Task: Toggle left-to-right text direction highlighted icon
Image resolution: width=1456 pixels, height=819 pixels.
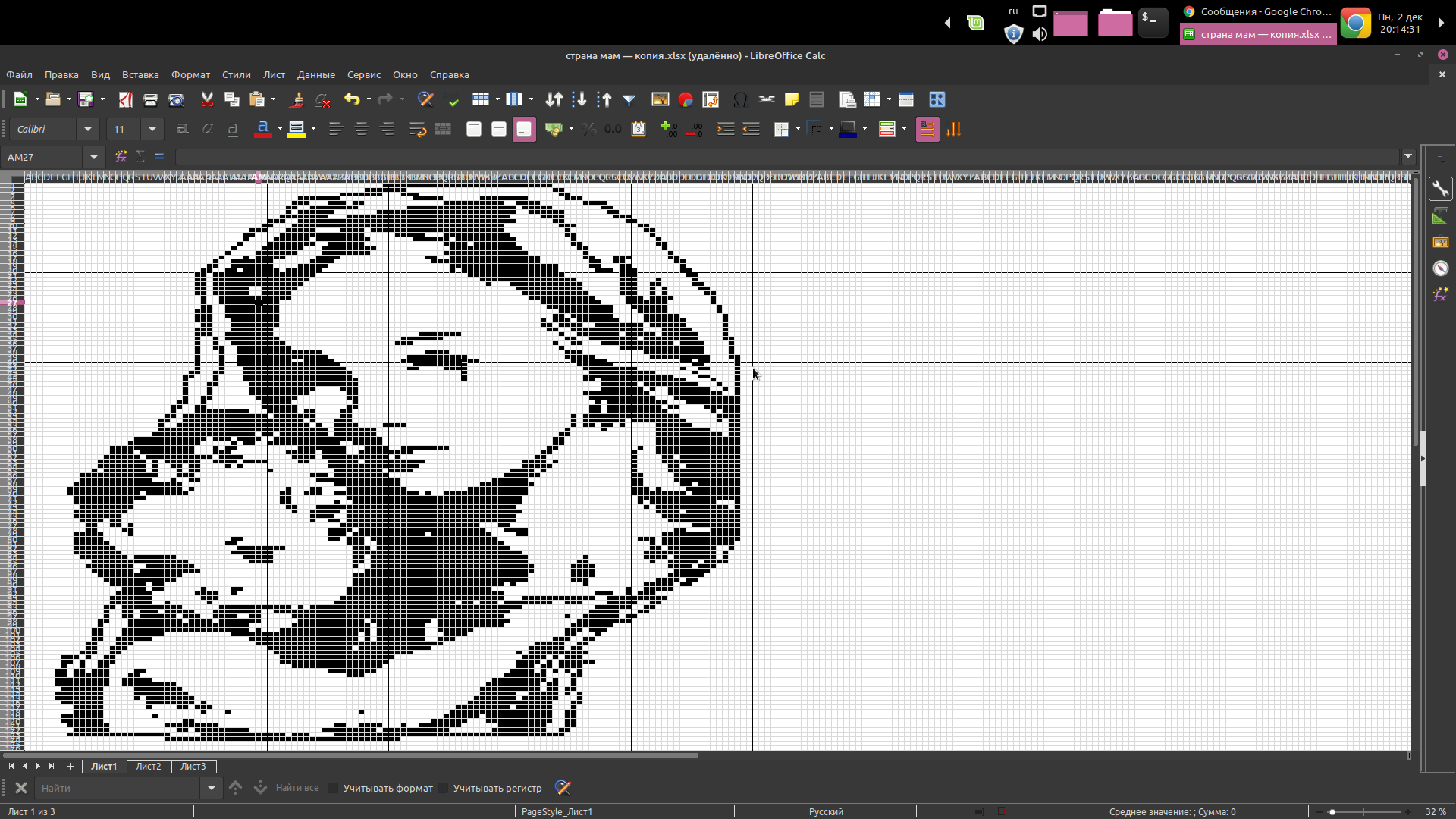Action: pos(927,129)
